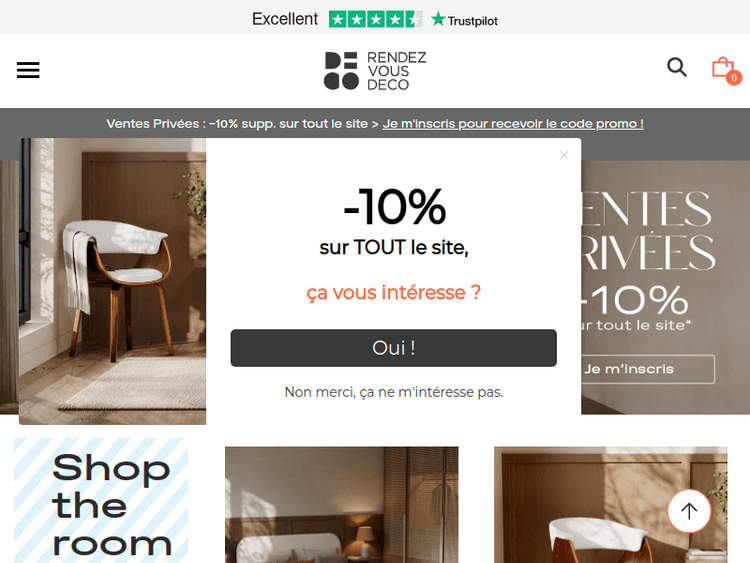
Task: Accept the offer with the Oui ! button
Action: click(393, 348)
